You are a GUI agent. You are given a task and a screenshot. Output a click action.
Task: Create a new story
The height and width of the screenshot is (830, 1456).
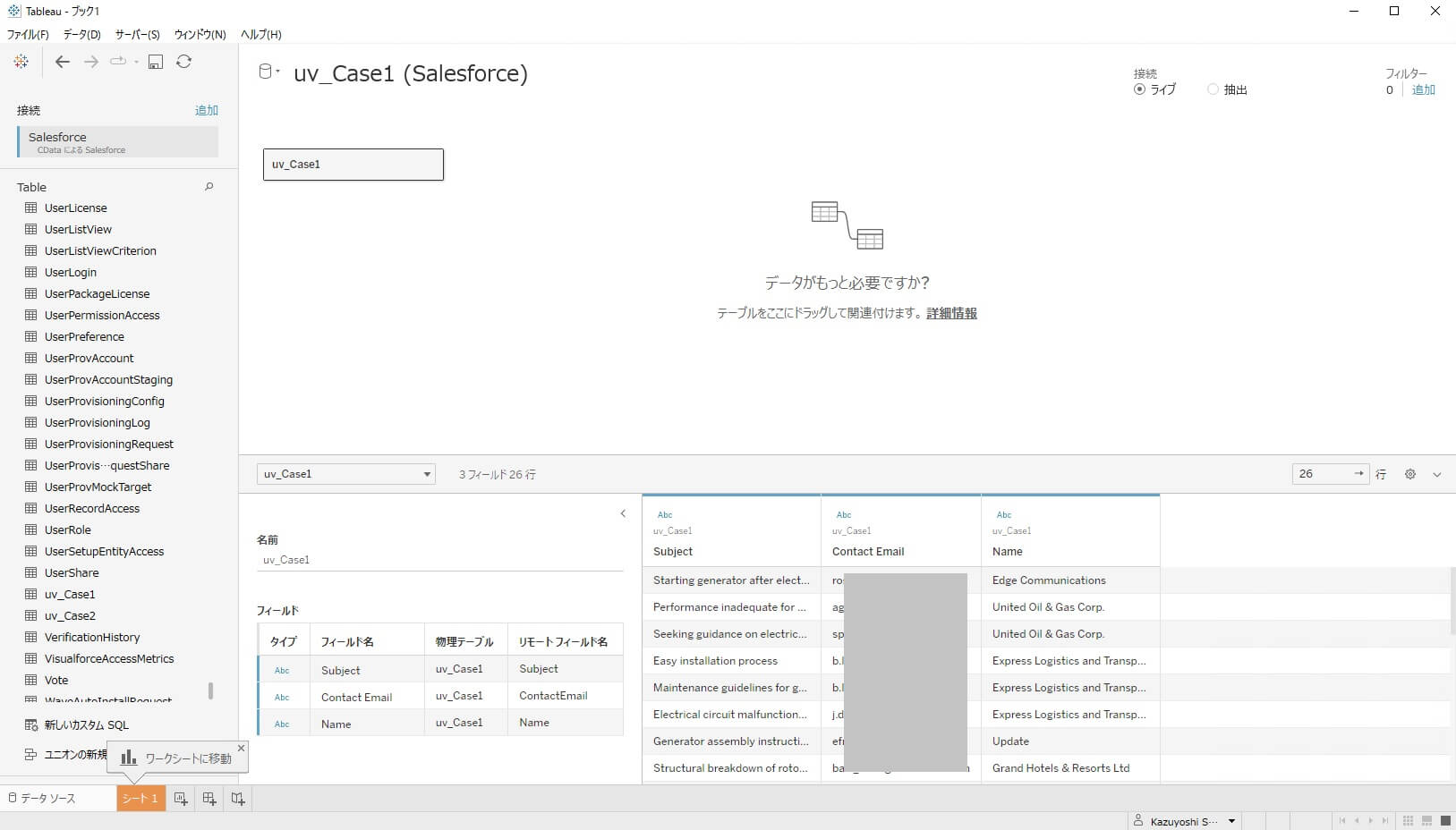click(236, 798)
